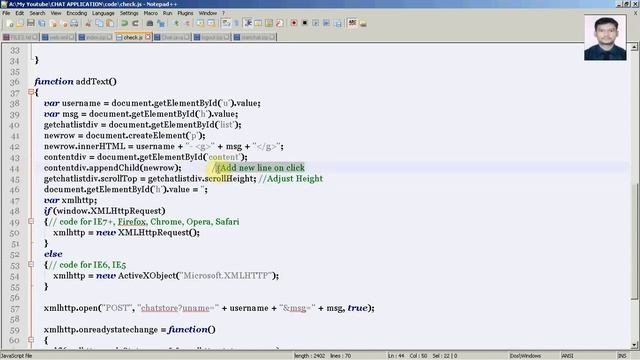Click the '//Adjust Height' comment
The width and height of the screenshot is (640, 360).
click(291, 179)
